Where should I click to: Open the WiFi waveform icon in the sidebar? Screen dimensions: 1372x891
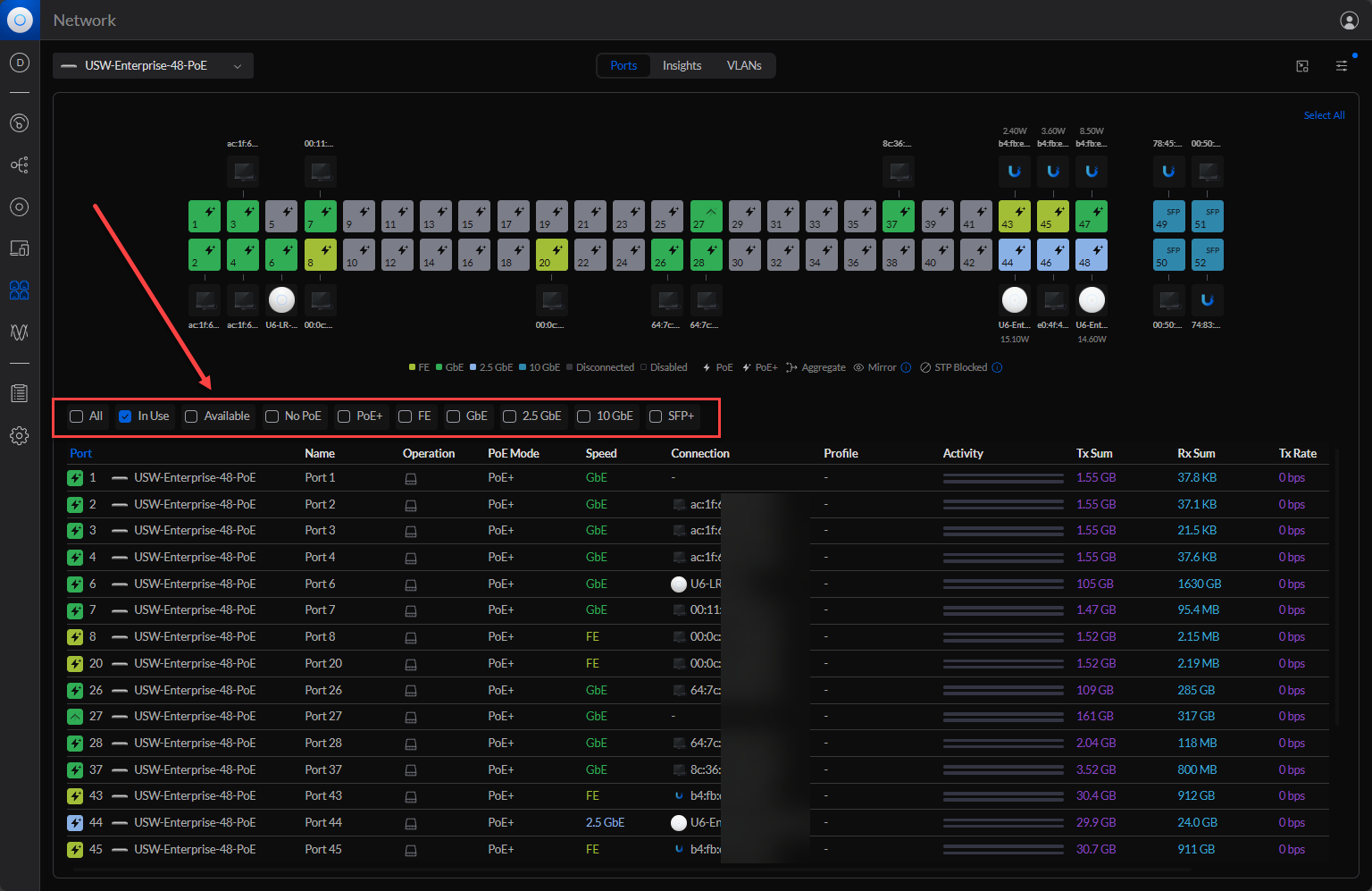click(x=19, y=332)
